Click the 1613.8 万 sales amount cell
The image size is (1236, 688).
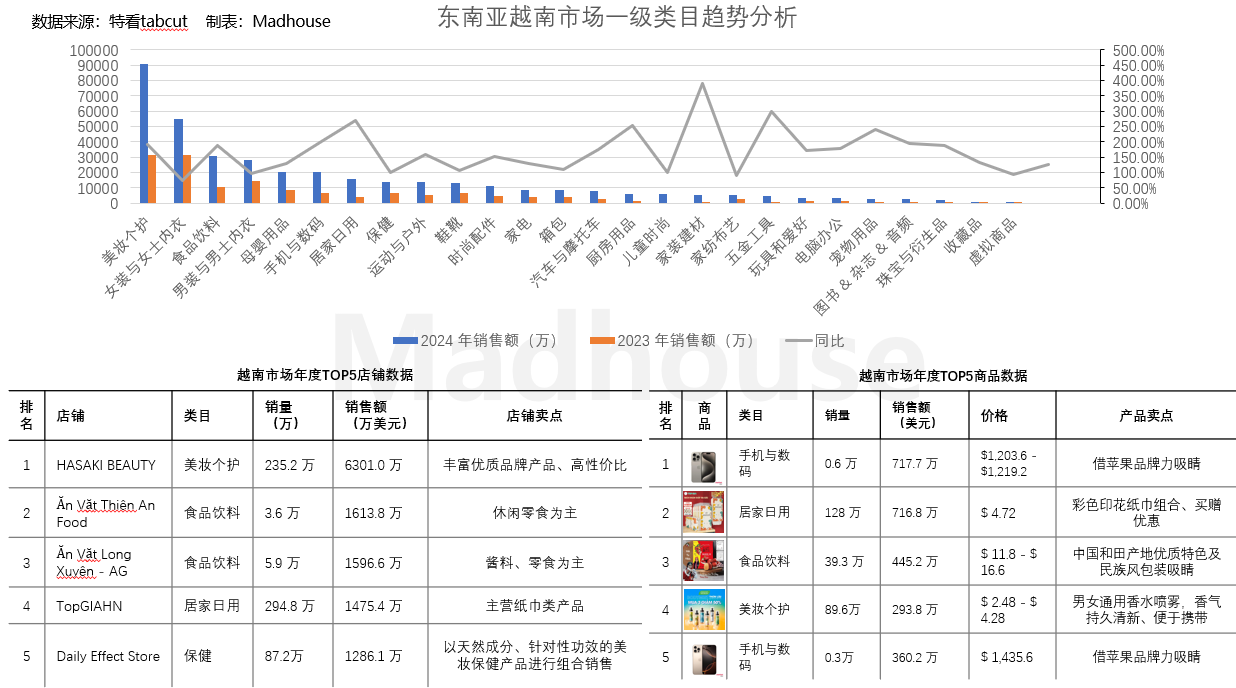click(373, 513)
